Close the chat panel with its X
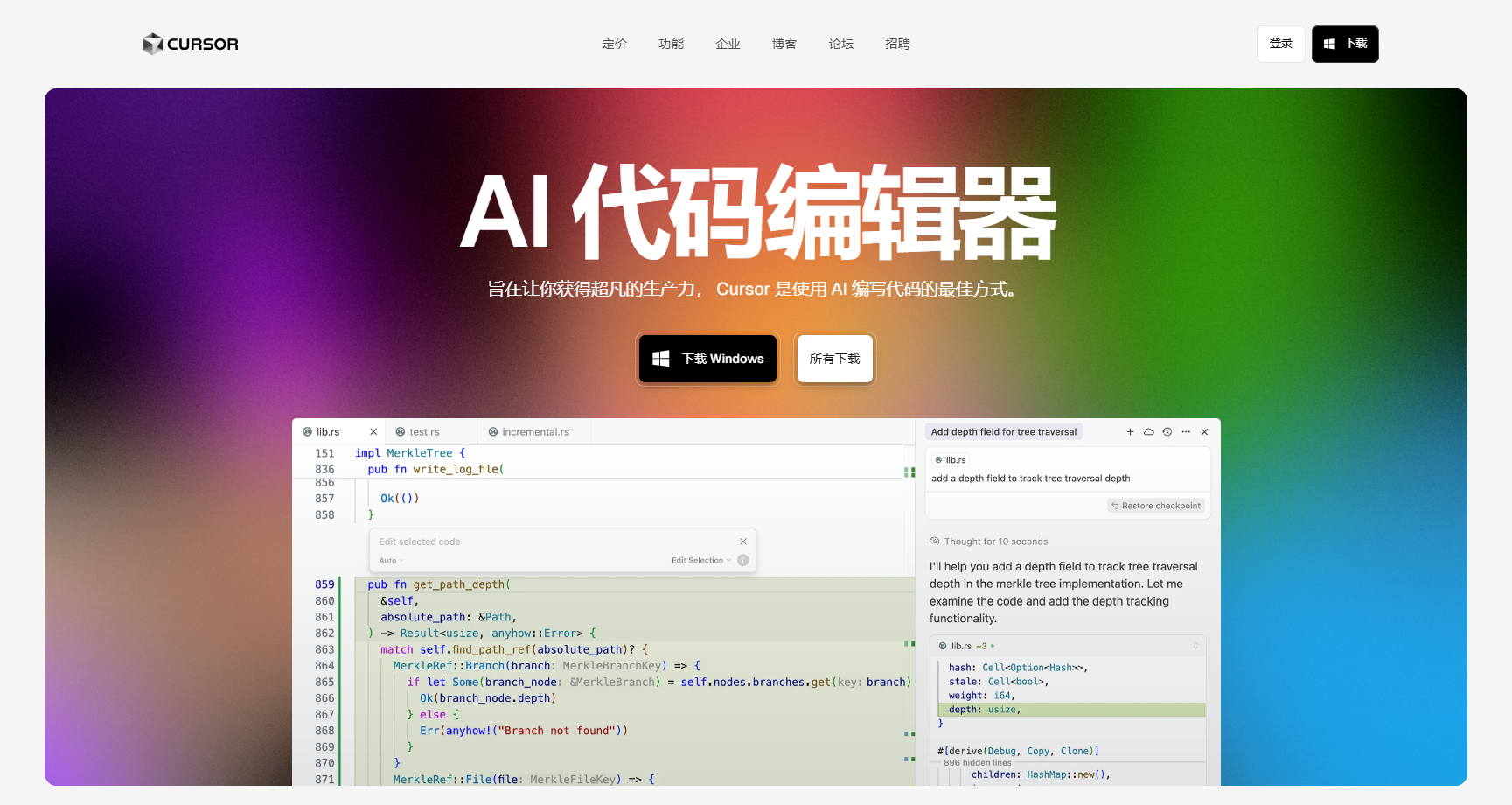1512x805 pixels. click(1204, 431)
